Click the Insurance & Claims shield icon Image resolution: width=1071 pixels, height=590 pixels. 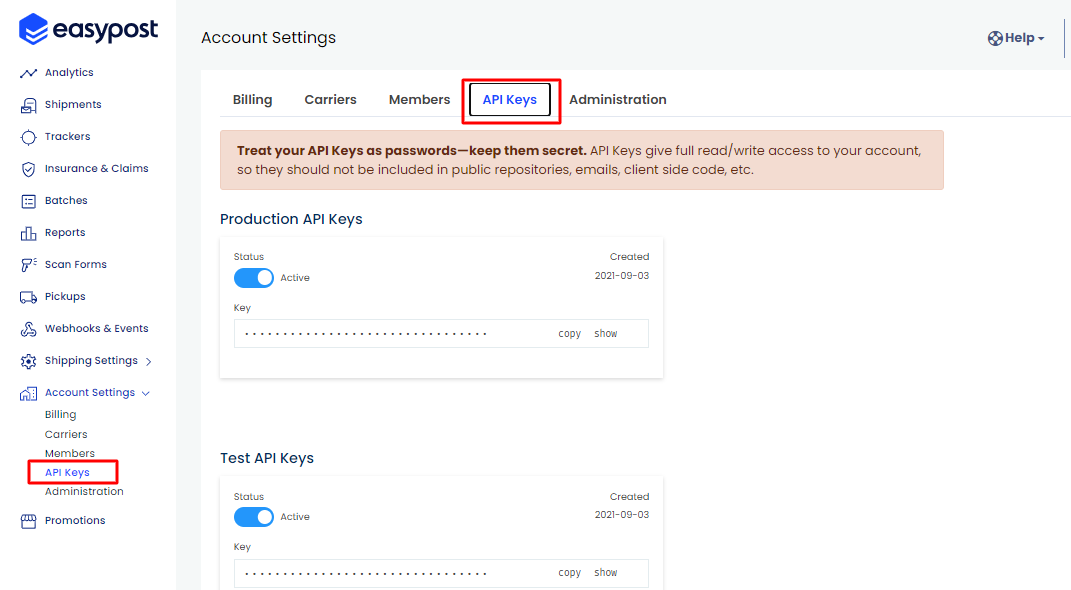[28, 169]
